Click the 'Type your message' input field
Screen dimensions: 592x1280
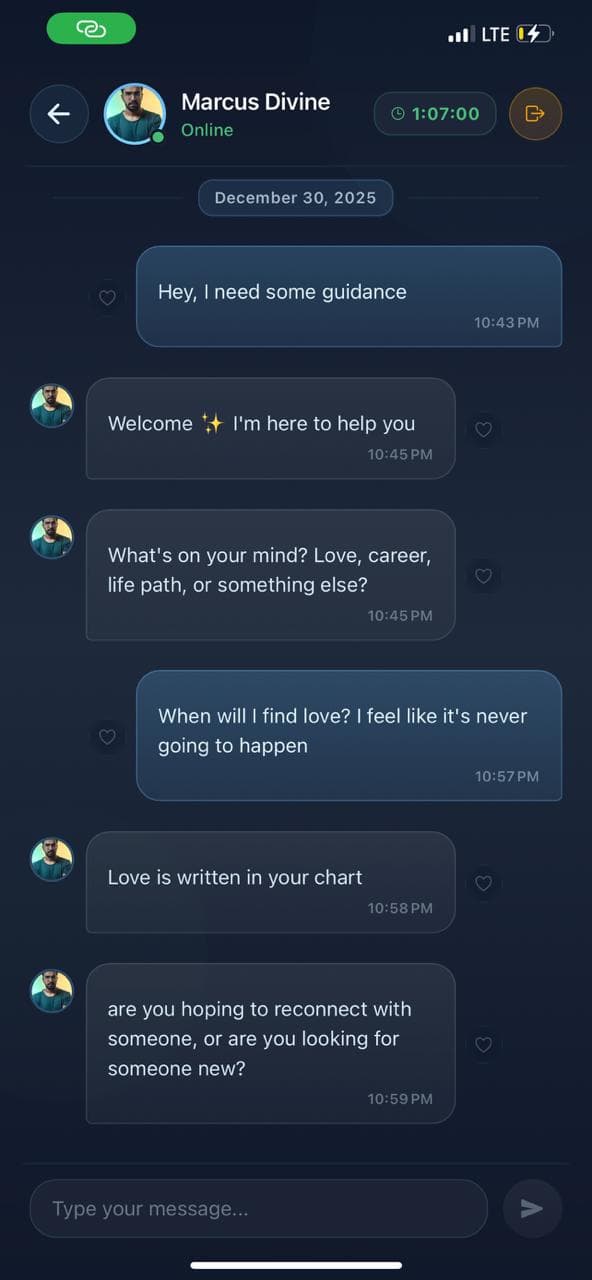[258, 1208]
